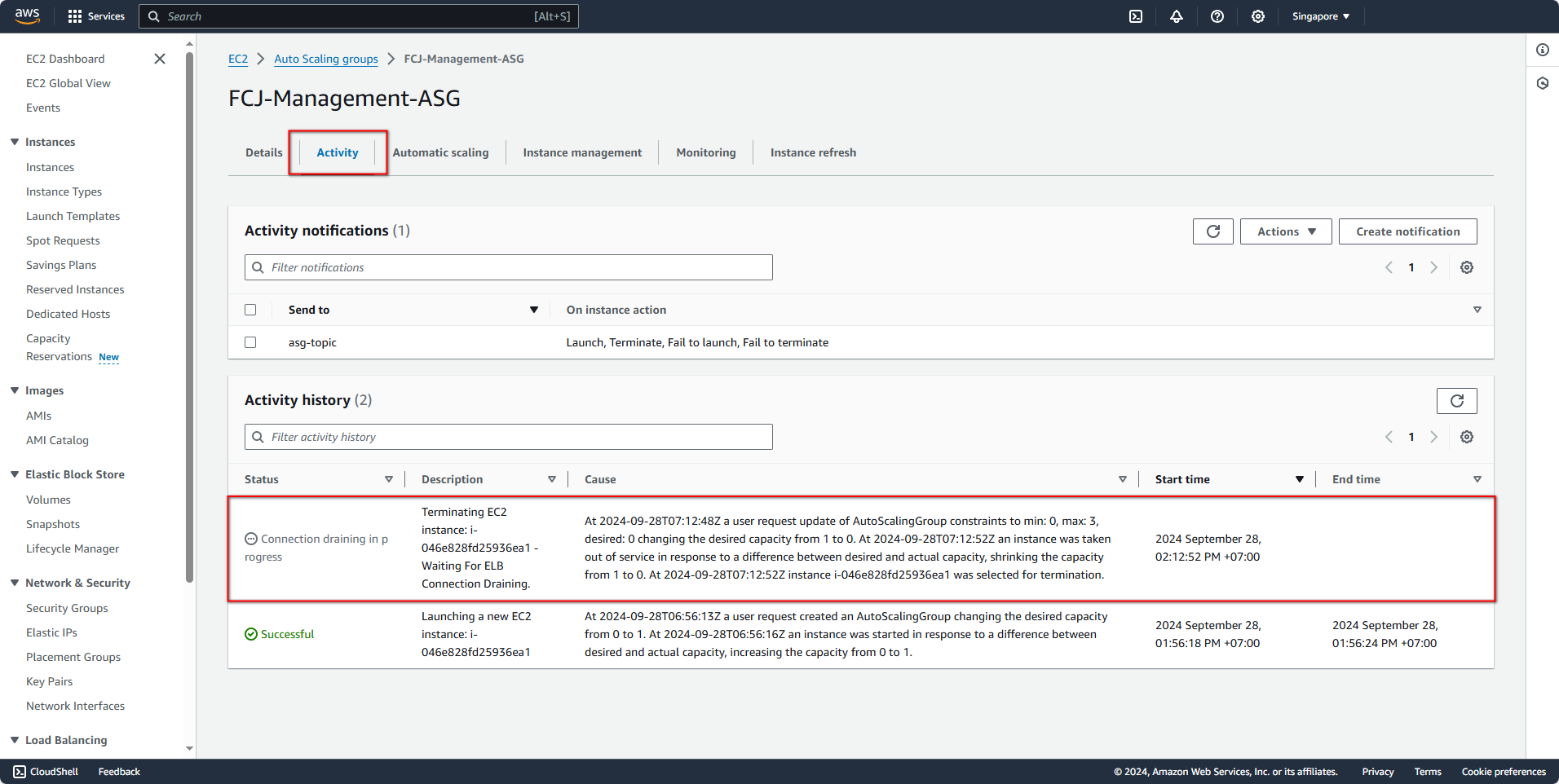This screenshot has width=1559, height=784.
Task: Go to next notifications page
Action: (1433, 267)
